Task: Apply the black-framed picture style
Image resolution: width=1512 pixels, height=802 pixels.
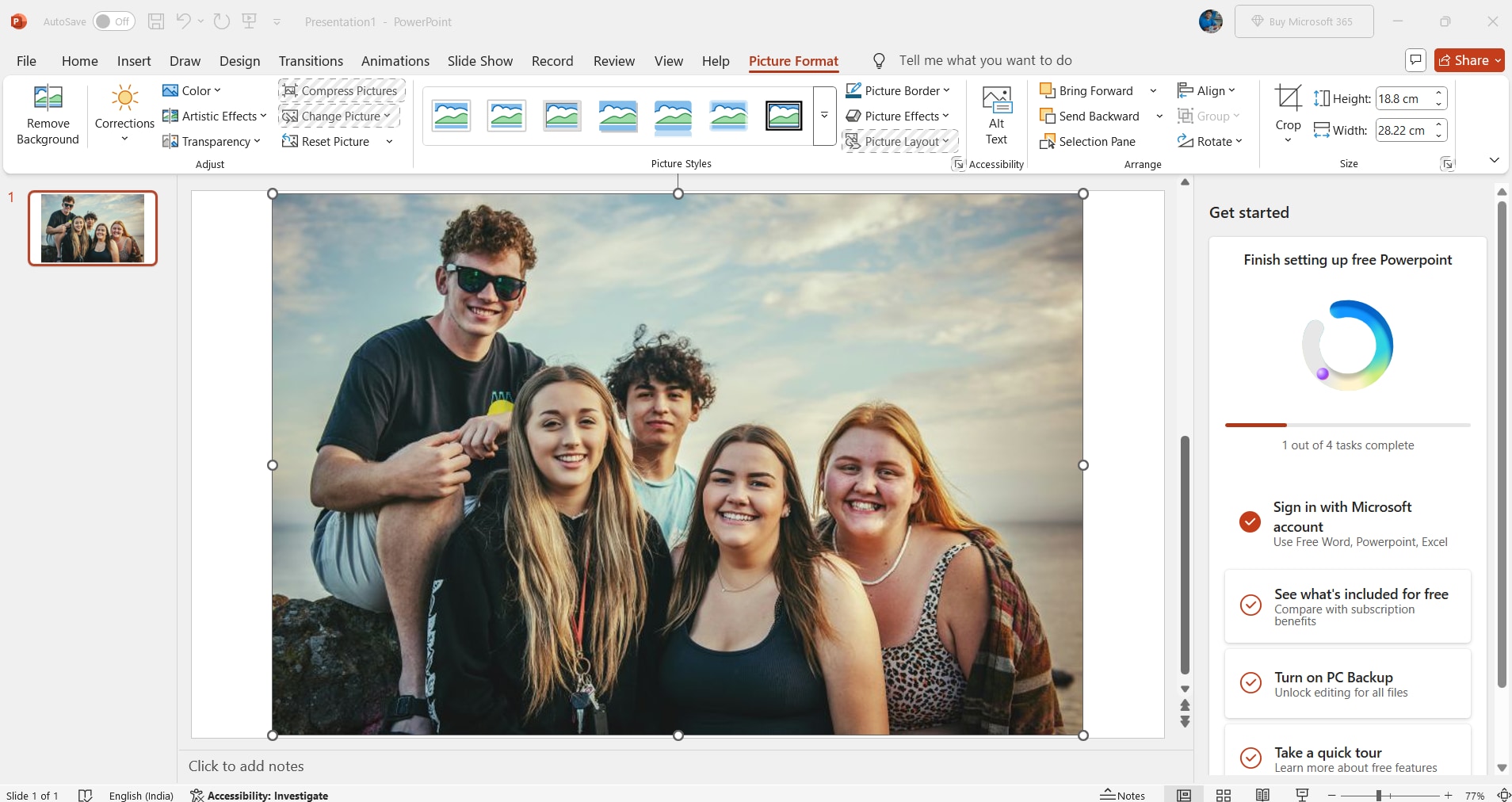Action: pos(784,116)
